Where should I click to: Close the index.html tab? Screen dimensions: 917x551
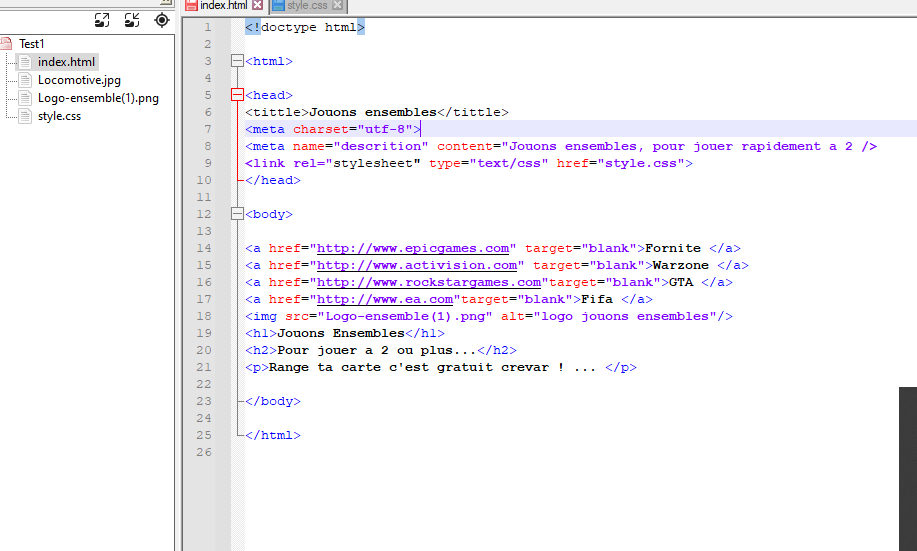(x=257, y=5)
